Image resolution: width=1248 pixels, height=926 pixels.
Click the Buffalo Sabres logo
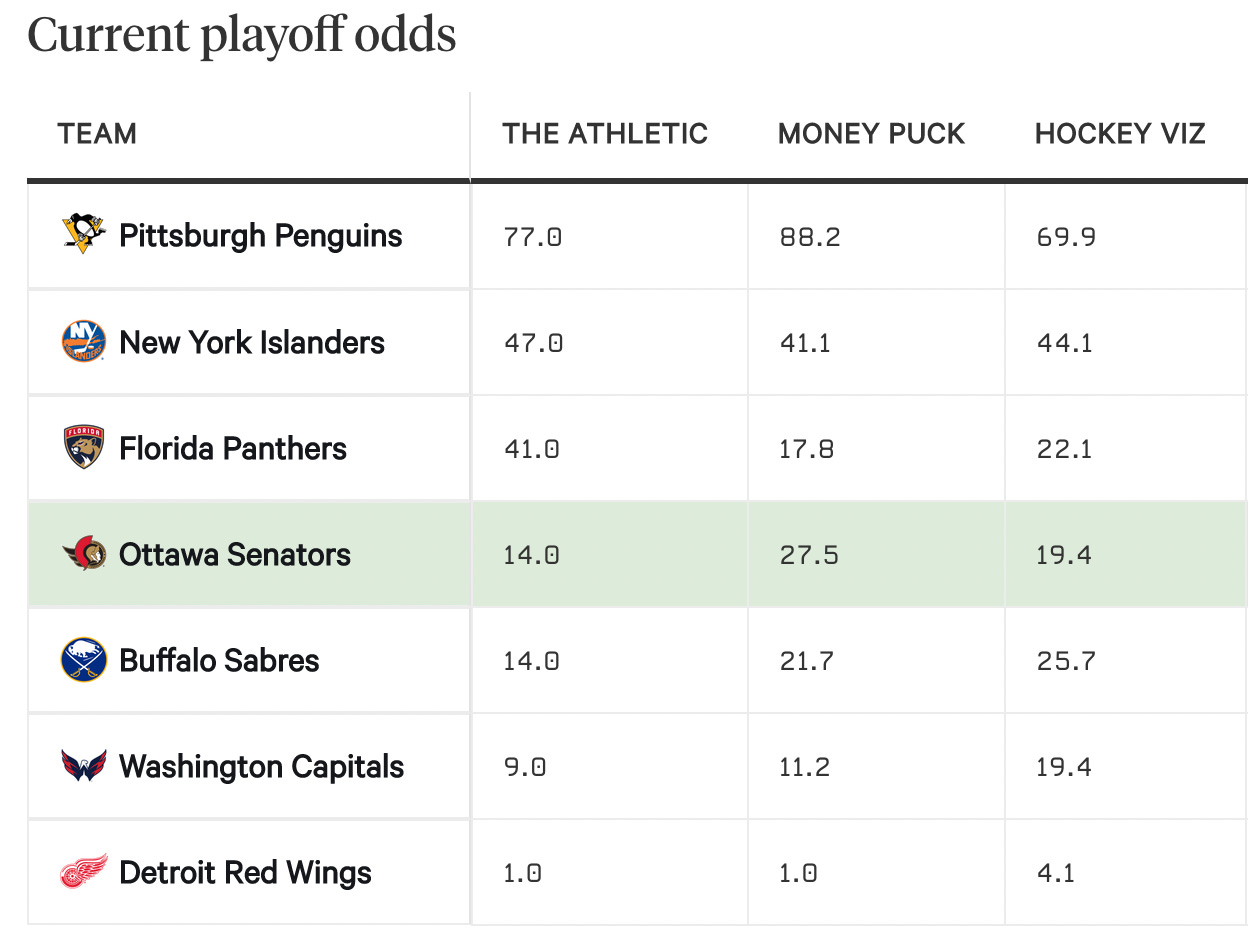point(84,660)
